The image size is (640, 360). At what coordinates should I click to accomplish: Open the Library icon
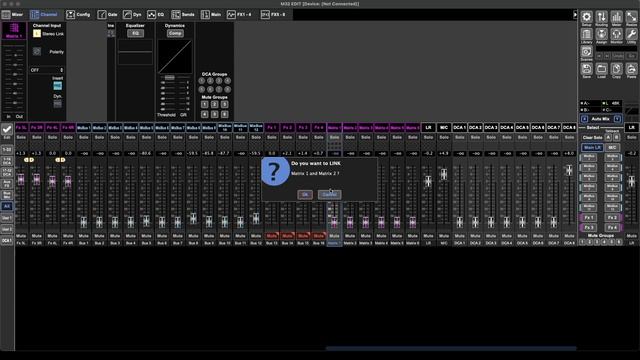[x=587, y=34]
